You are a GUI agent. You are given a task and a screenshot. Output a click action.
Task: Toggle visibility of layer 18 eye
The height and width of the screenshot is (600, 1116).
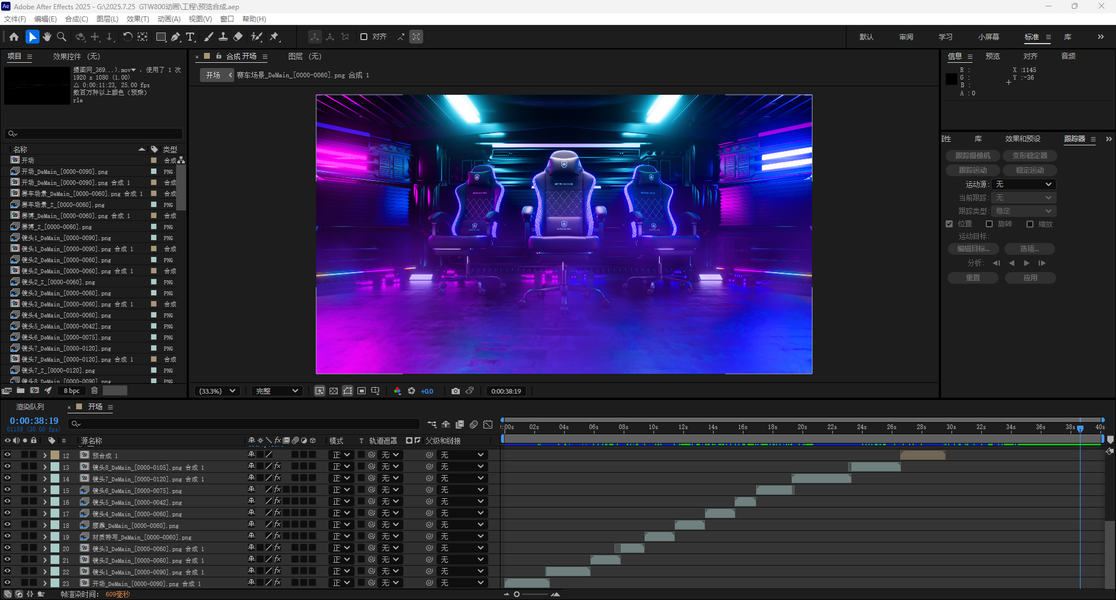point(8,525)
